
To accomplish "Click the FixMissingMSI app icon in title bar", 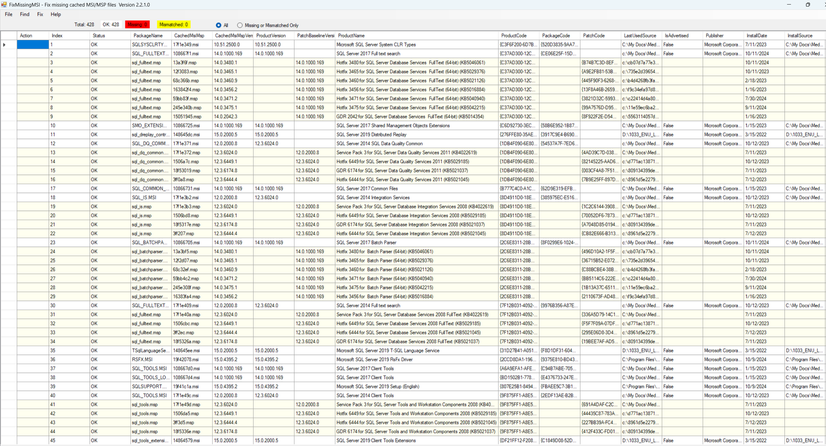I will click(x=4, y=4).
